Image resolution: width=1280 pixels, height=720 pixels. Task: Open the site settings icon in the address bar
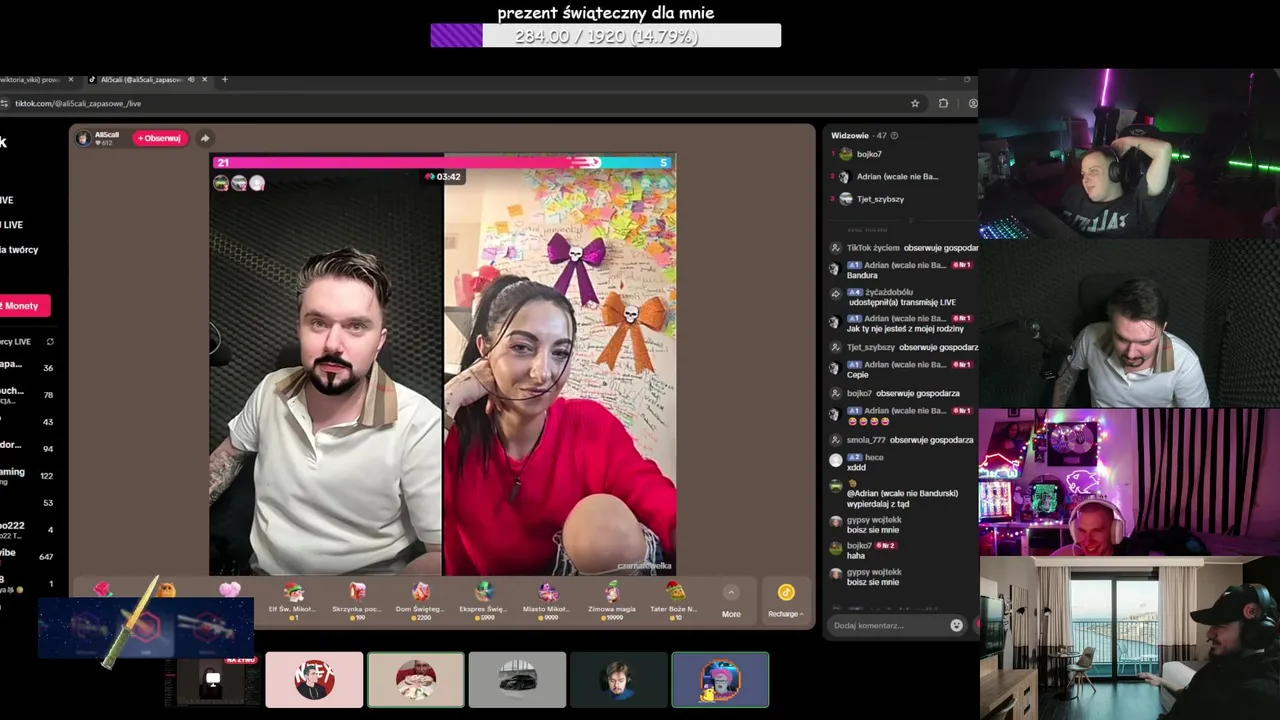(5, 103)
